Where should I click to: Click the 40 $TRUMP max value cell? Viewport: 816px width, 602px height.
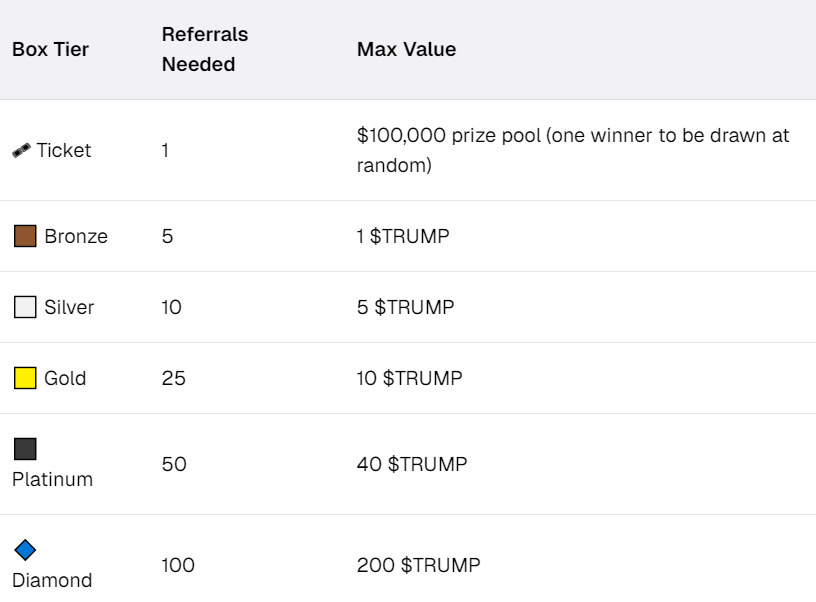point(412,464)
